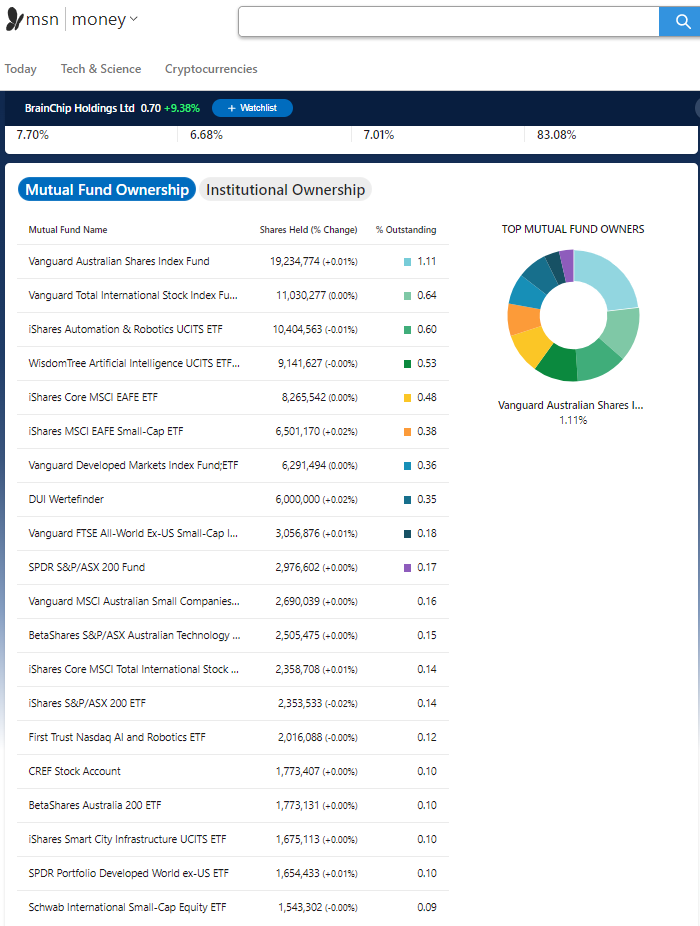The width and height of the screenshot is (700, 926).
Task: Click light blue swatch beside 1.11
Action: pyautogui.click(x=407, y=262)
